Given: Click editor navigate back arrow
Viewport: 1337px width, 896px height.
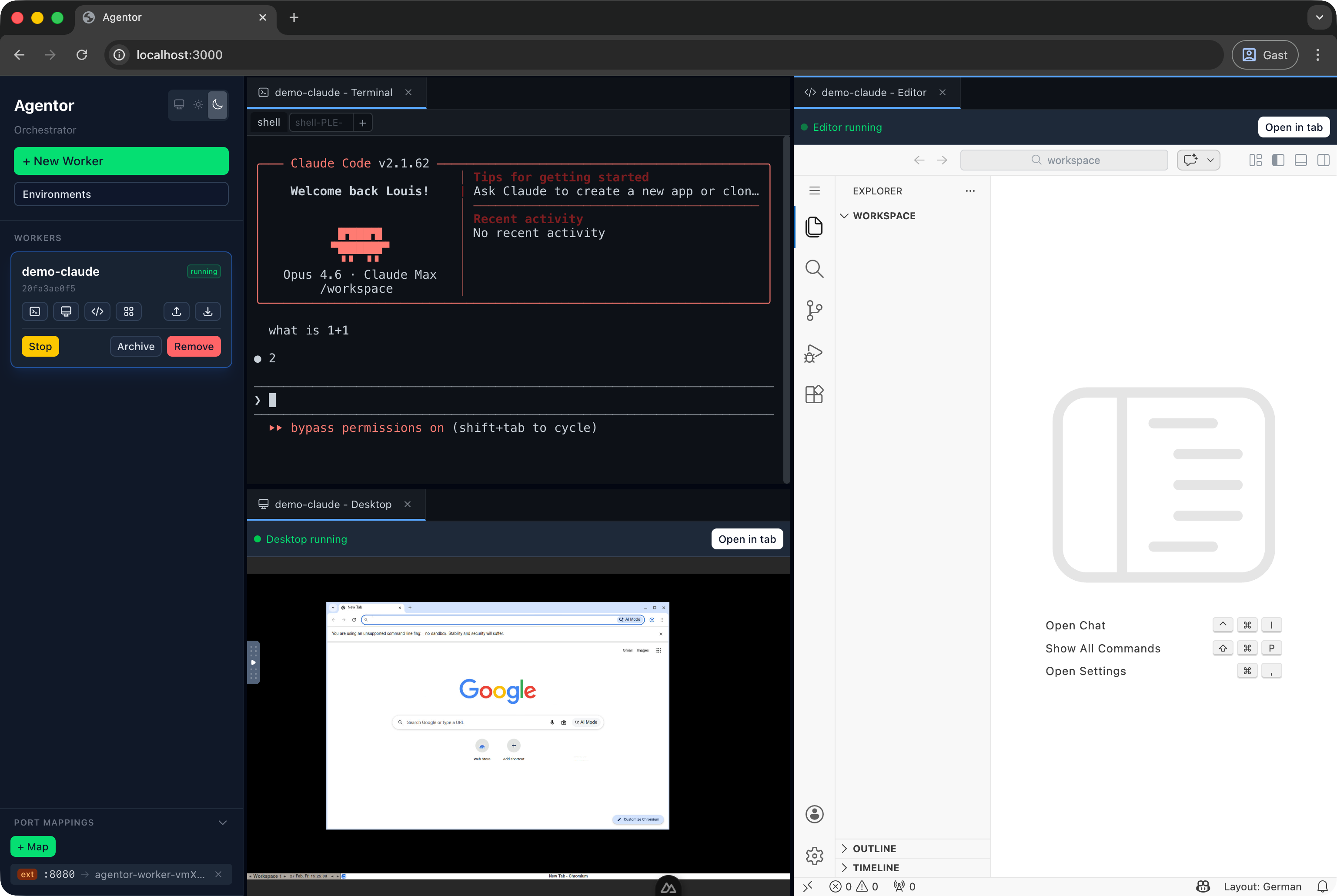Looking at the screenshot, I should [x=919, y=160].
